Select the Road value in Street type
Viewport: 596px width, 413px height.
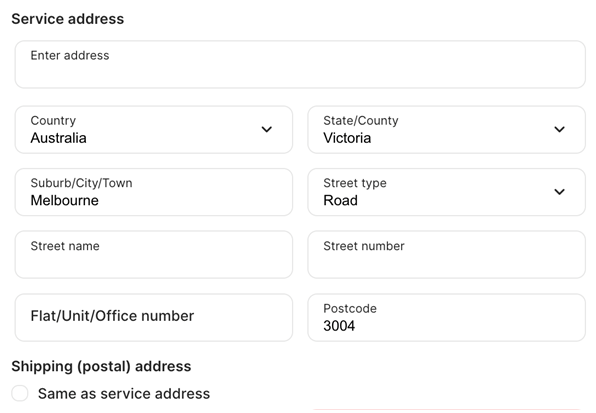[x=341, y=200]
